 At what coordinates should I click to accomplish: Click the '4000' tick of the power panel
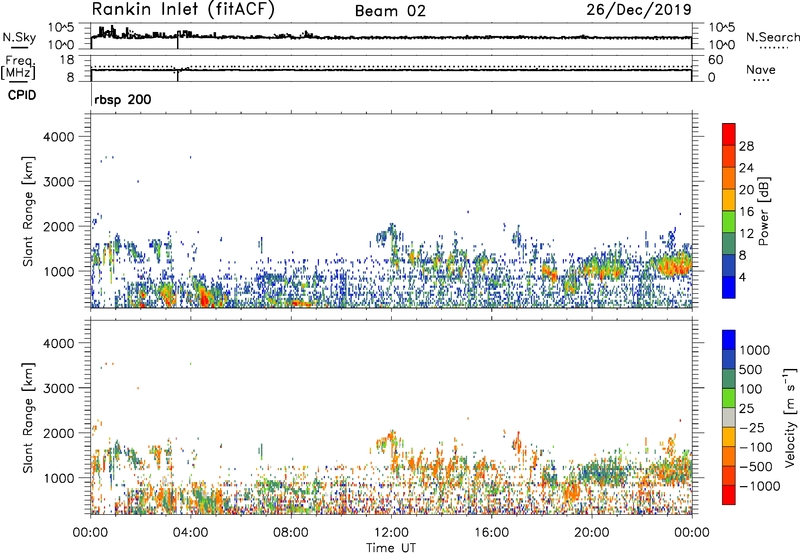click(x=58, y=137)
